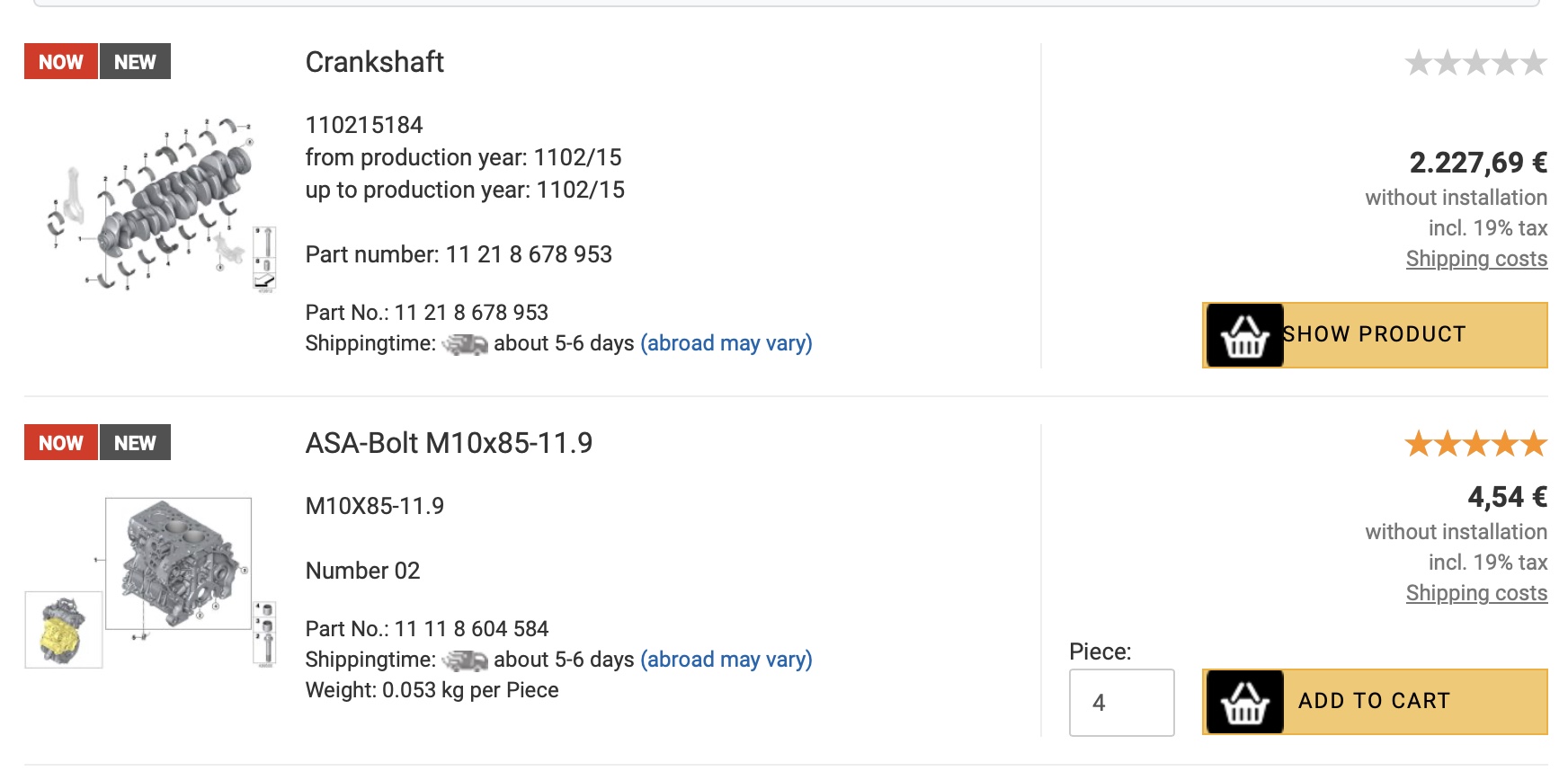Click 'abroad may vary' link for Crankshaft

tap(726, 343)
